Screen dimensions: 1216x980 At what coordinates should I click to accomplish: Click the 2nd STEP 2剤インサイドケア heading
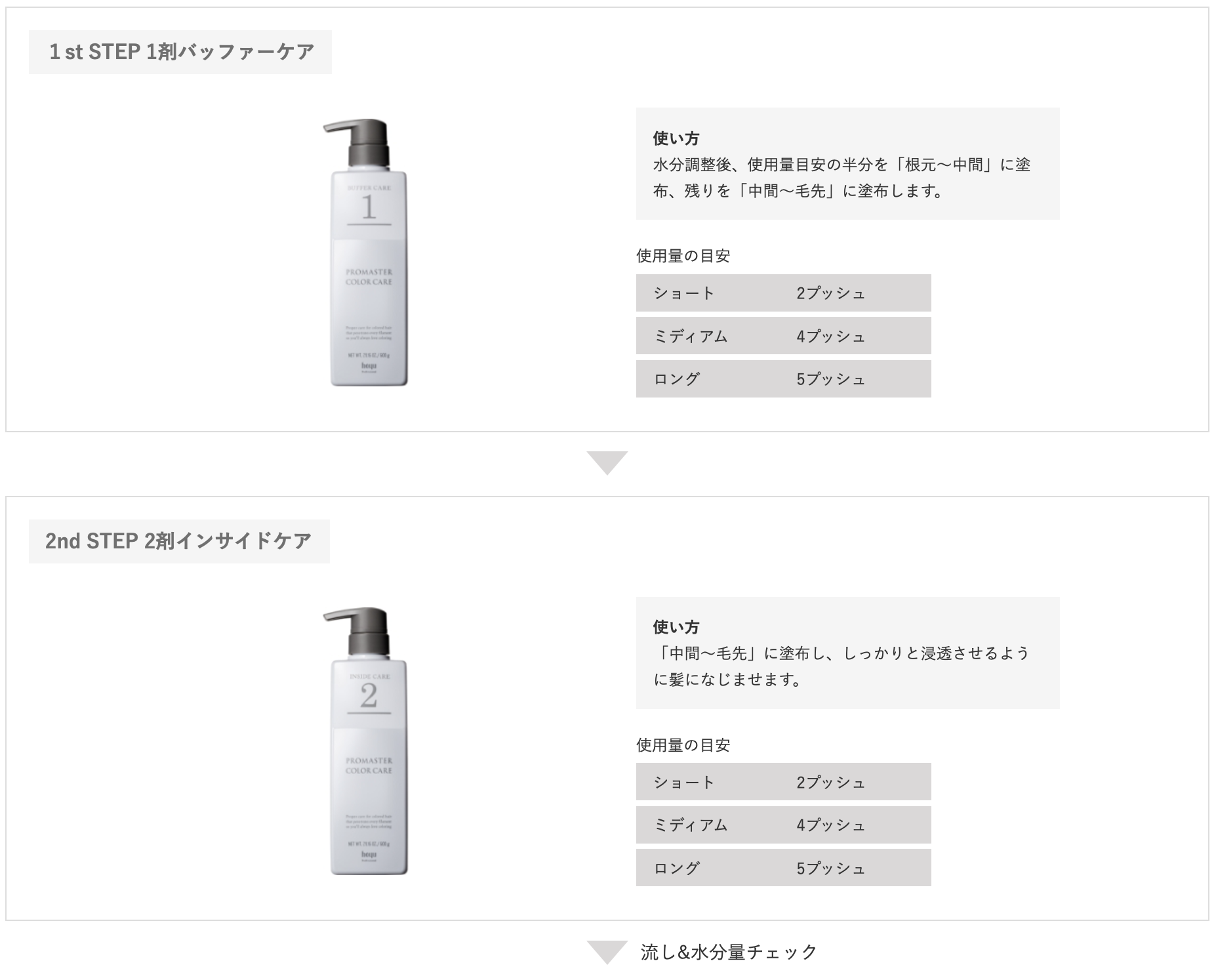179,541
